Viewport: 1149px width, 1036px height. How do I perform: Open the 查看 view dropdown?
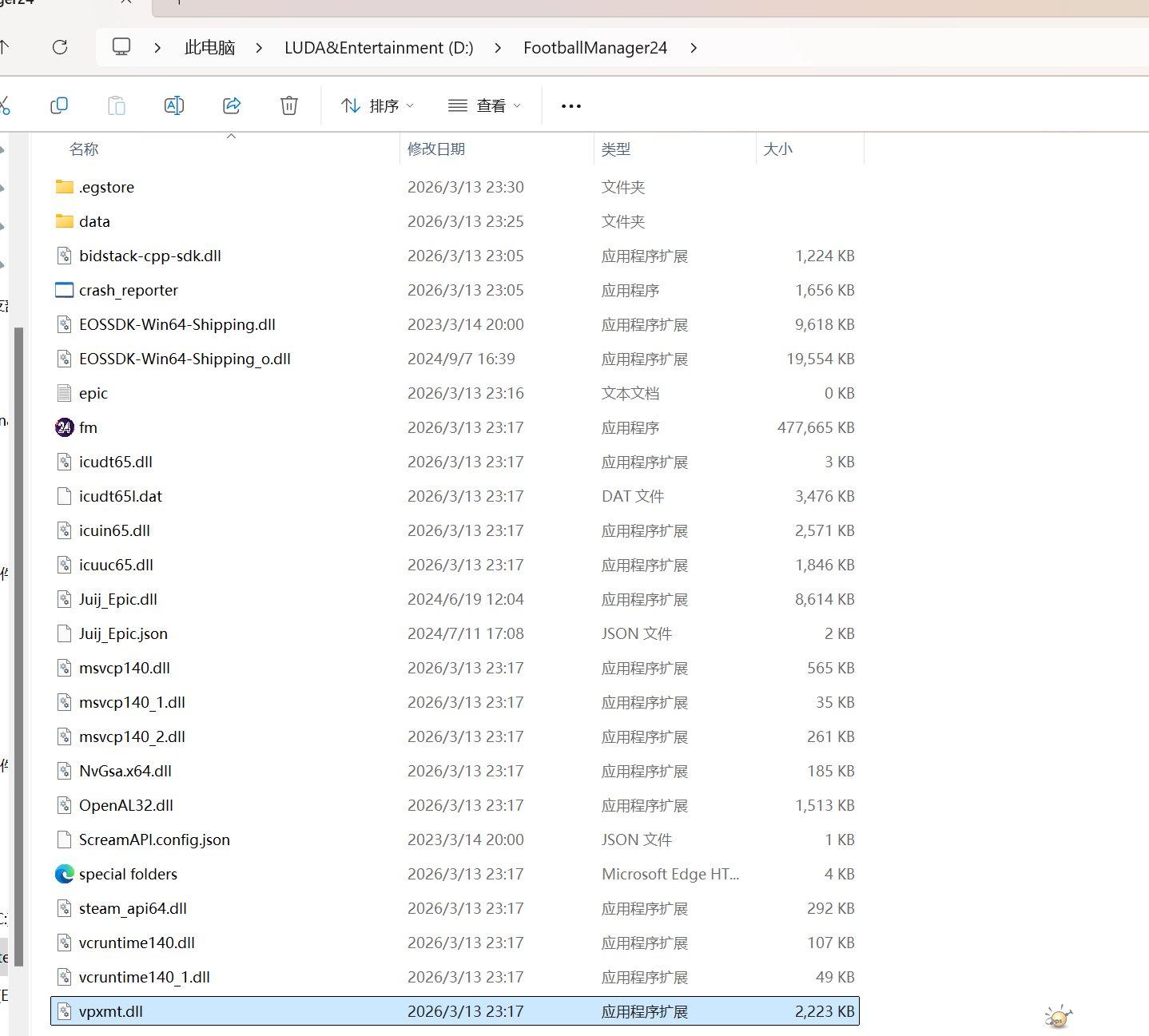484,105
